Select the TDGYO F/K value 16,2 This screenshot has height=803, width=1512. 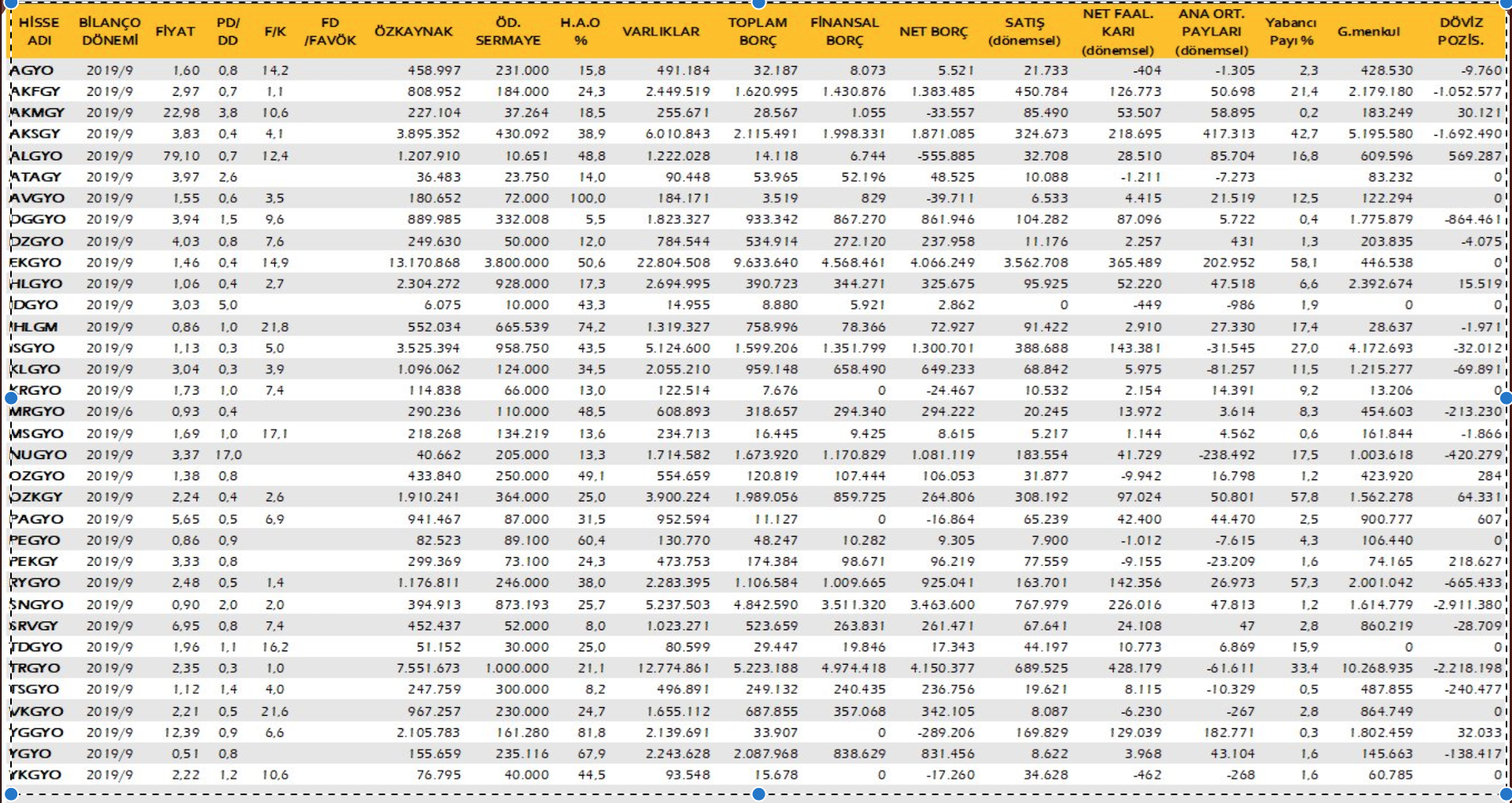click(x=275, y=647)
